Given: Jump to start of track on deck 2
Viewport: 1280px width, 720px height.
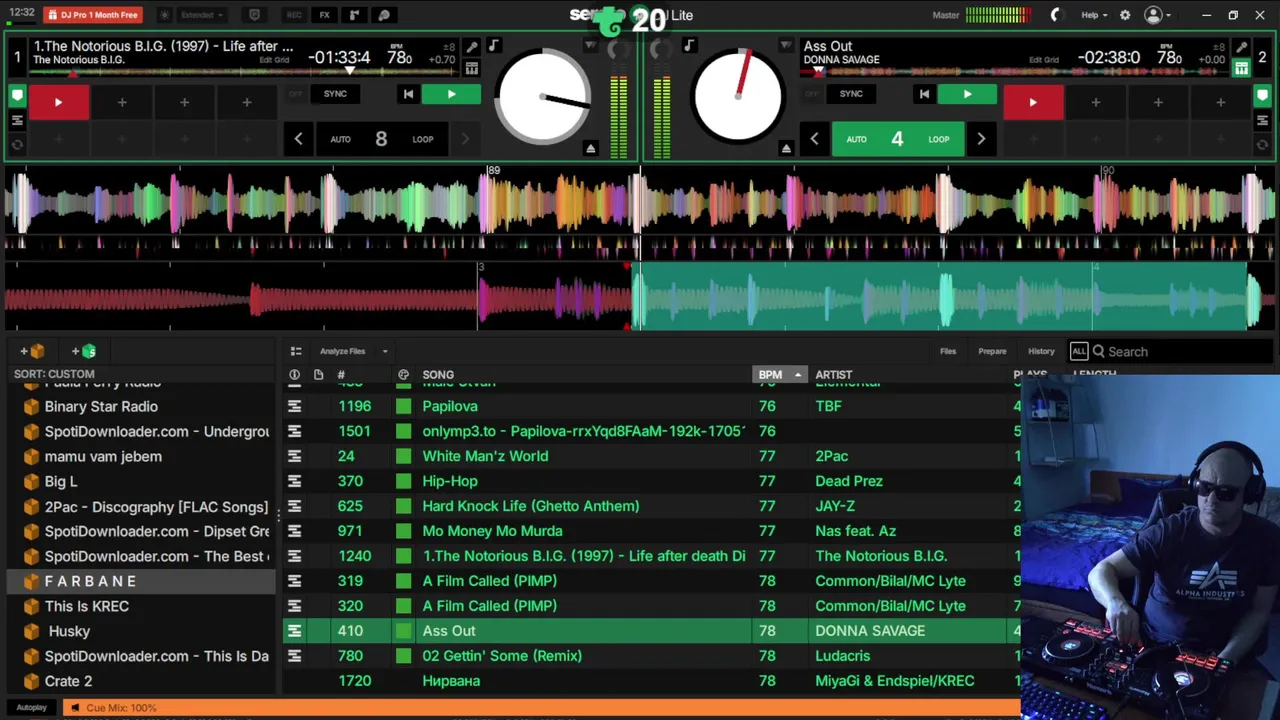Looking at the screenshot, I should pos(924,94).
